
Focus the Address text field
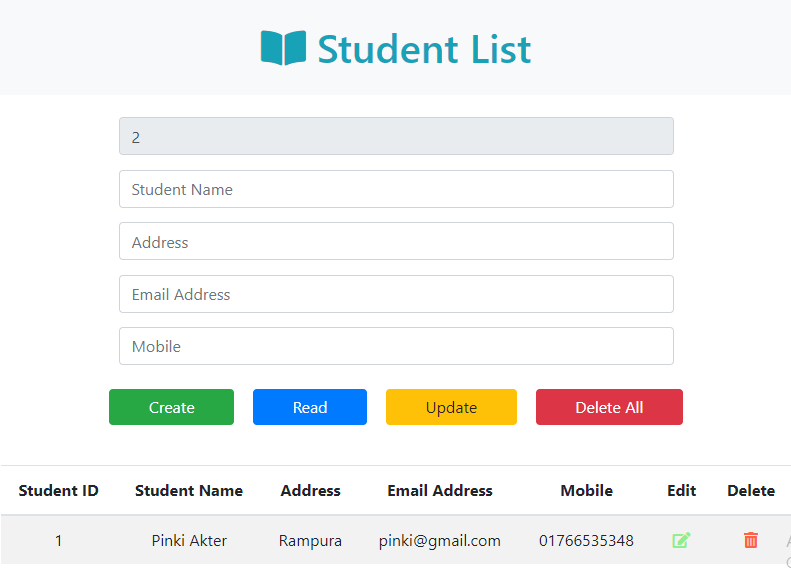[x=396, y=241]
